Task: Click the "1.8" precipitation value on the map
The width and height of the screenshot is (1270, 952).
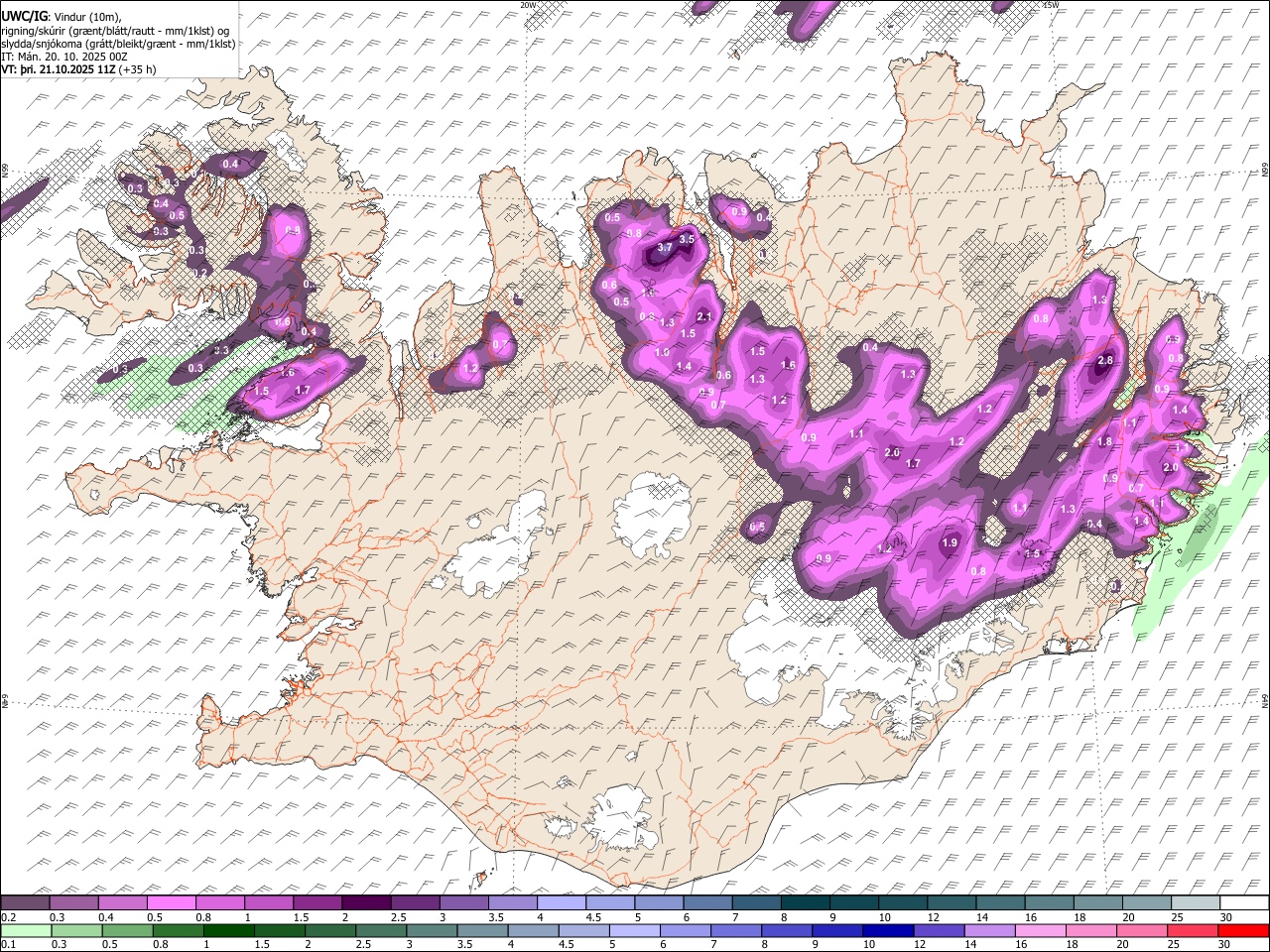Action: tap(1104, 442)
